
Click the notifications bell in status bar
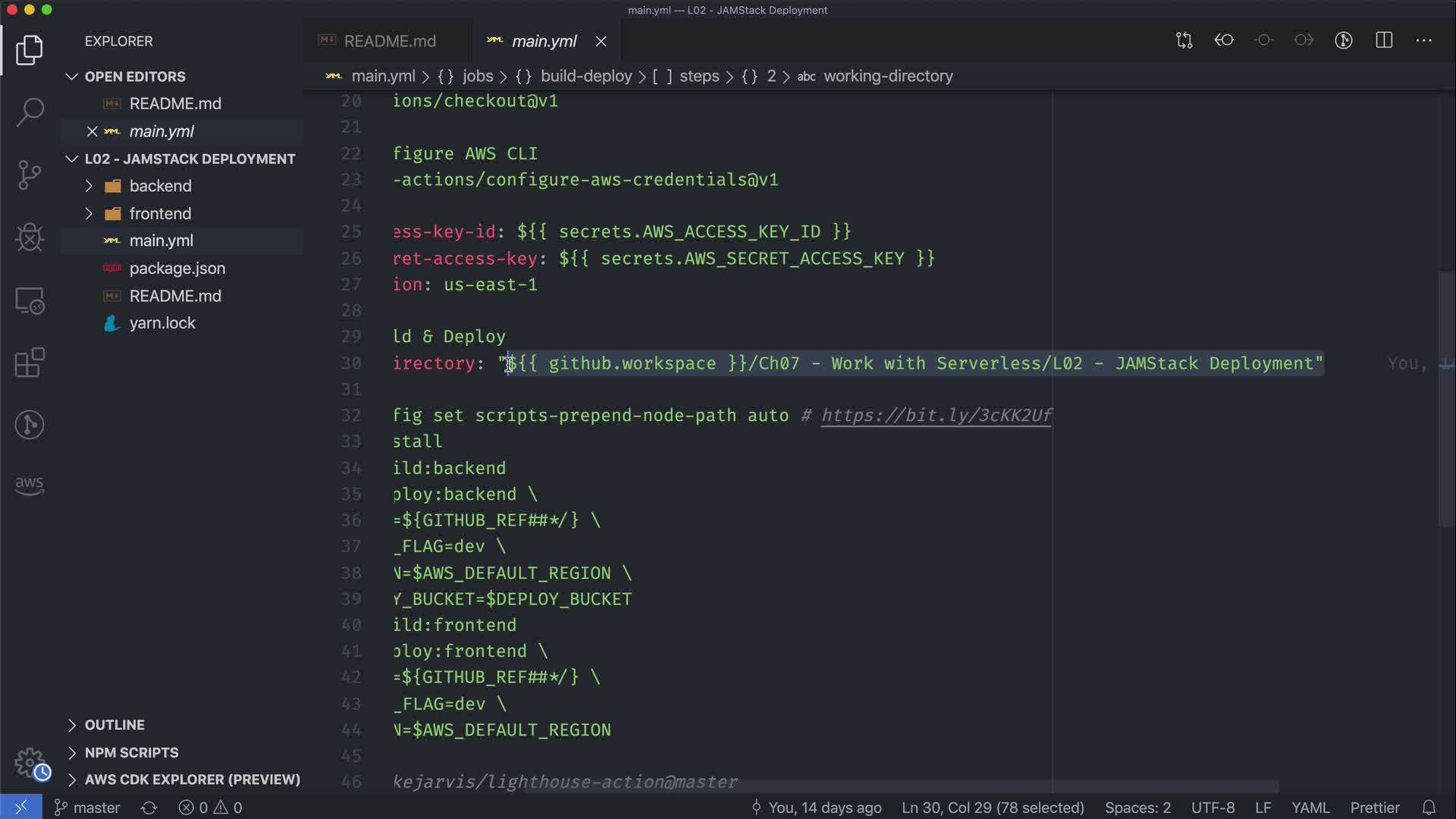(1429, 808)
